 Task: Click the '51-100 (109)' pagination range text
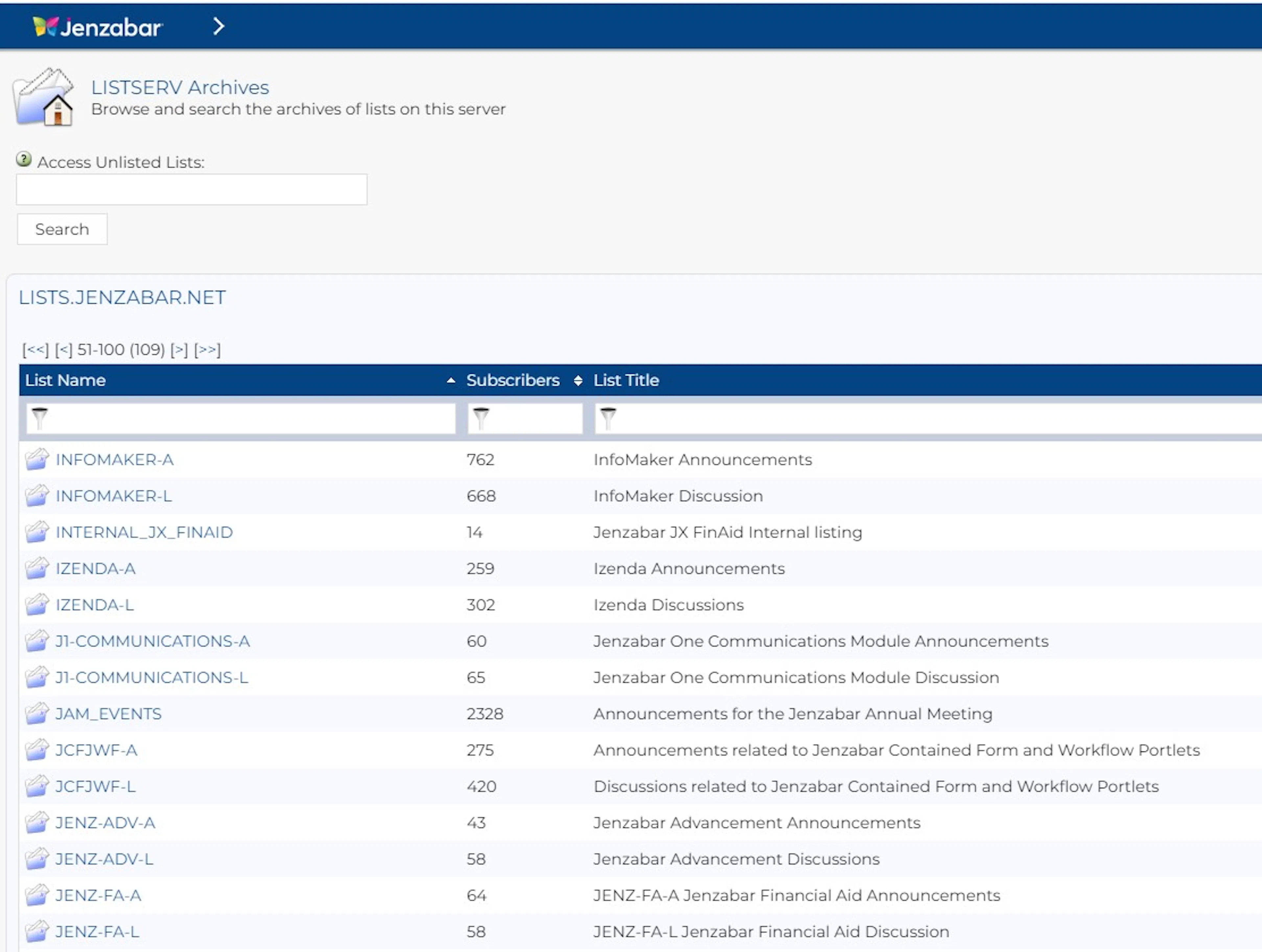[x=121, y=350]
